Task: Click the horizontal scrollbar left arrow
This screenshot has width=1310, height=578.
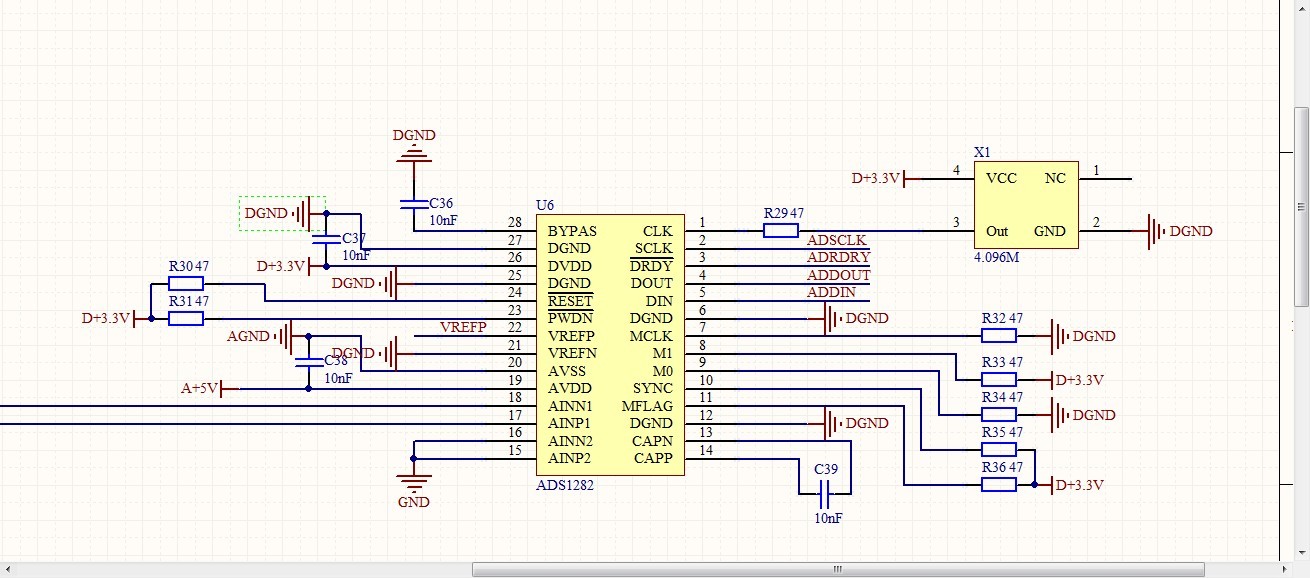Action: [8, 569]
